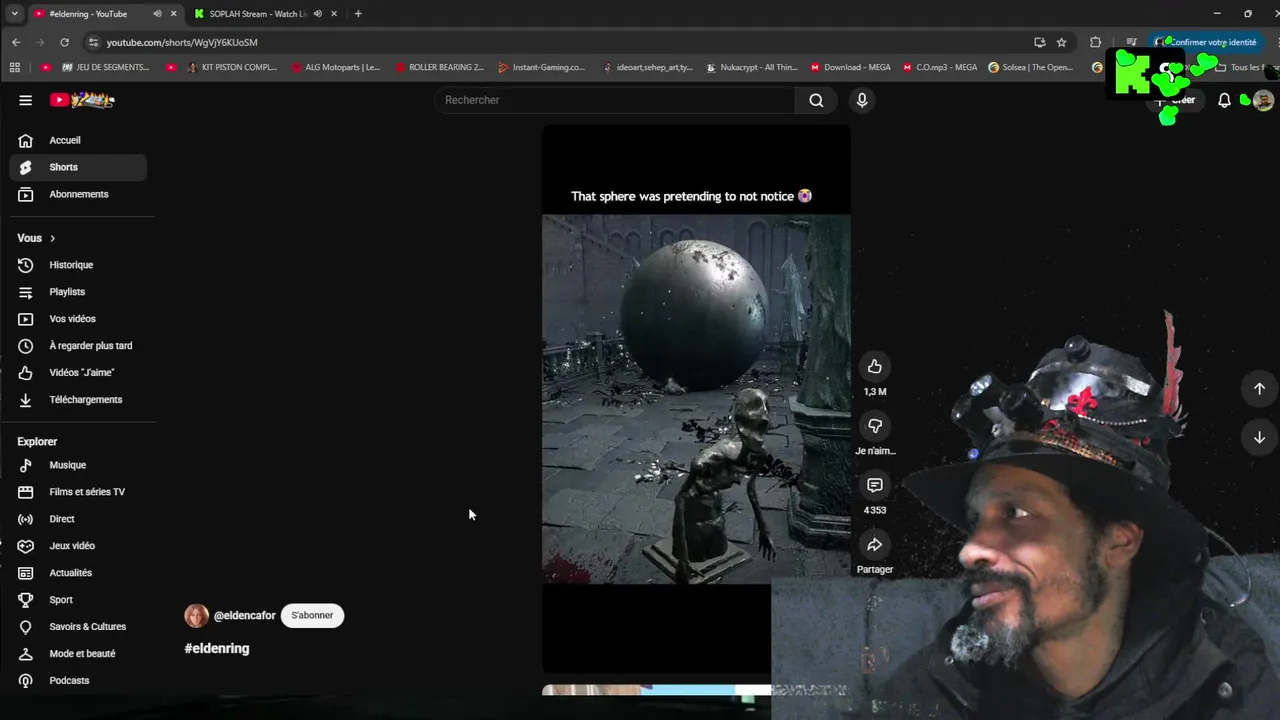Click the Partager share arrow
This screenshot has height=720, width=1280.
pos(875,544)
